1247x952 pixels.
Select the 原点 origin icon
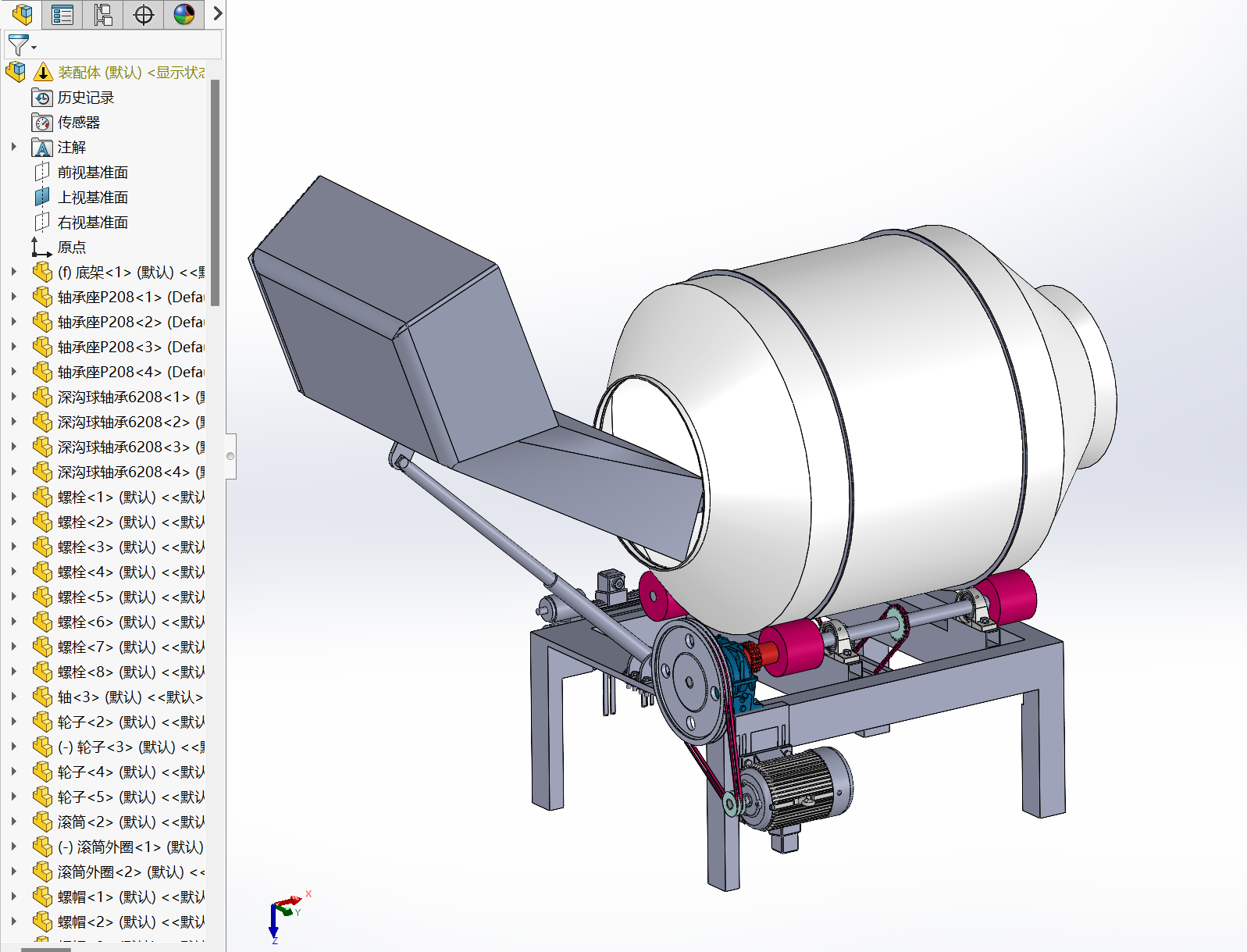pyautogui.click(x=42, y=248)
